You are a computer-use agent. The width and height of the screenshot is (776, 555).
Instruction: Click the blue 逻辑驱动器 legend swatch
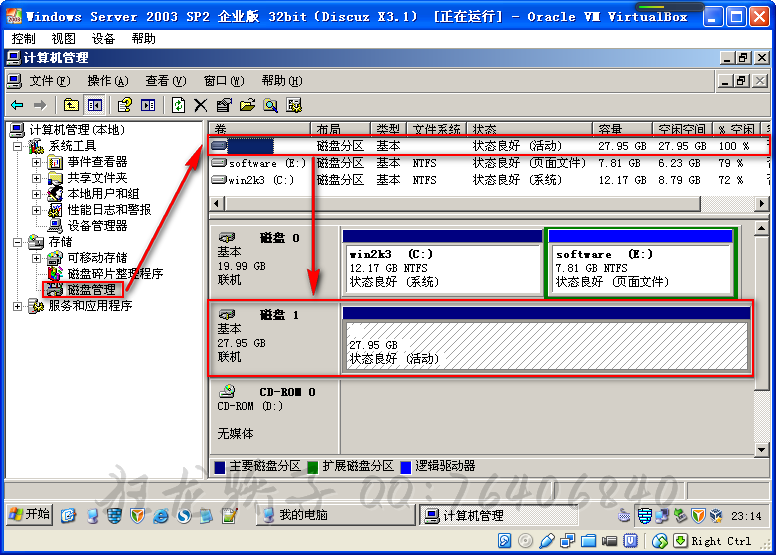click(405, 467)
